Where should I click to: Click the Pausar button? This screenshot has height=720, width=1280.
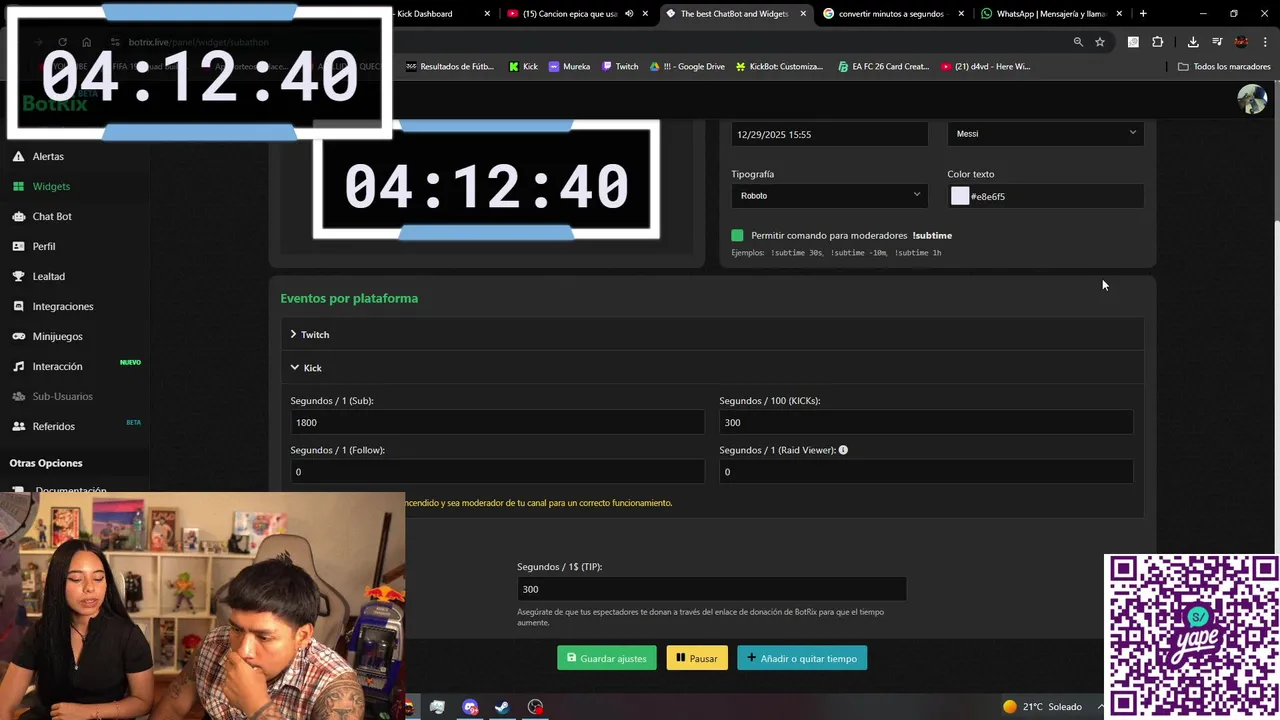tap(697, 658)
